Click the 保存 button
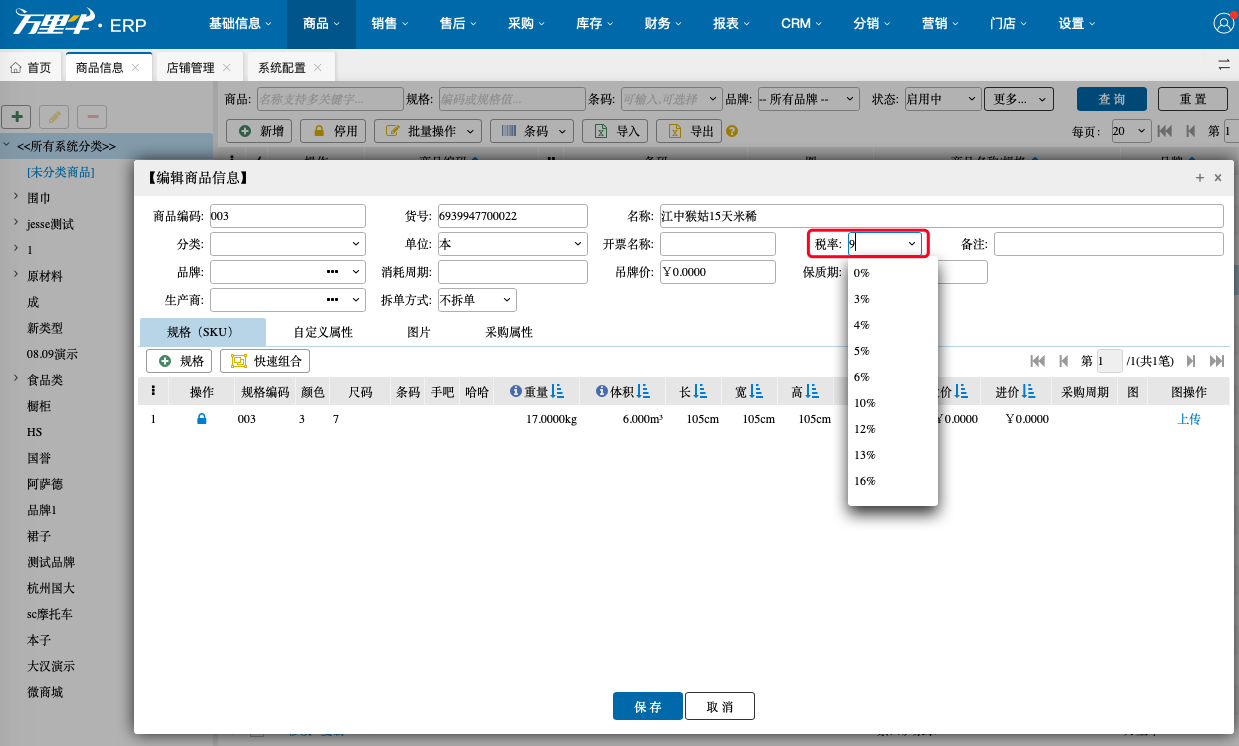Image resolution: width=1239 pixels, height=746 pixels. coord(648,706)
